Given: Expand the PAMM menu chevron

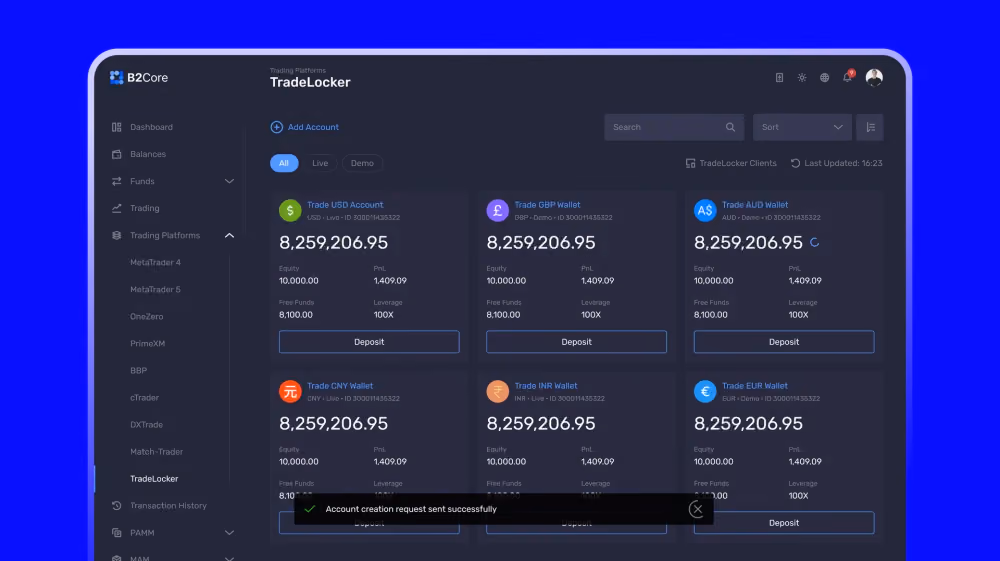Looking at the screenshot, I should 229,532.
